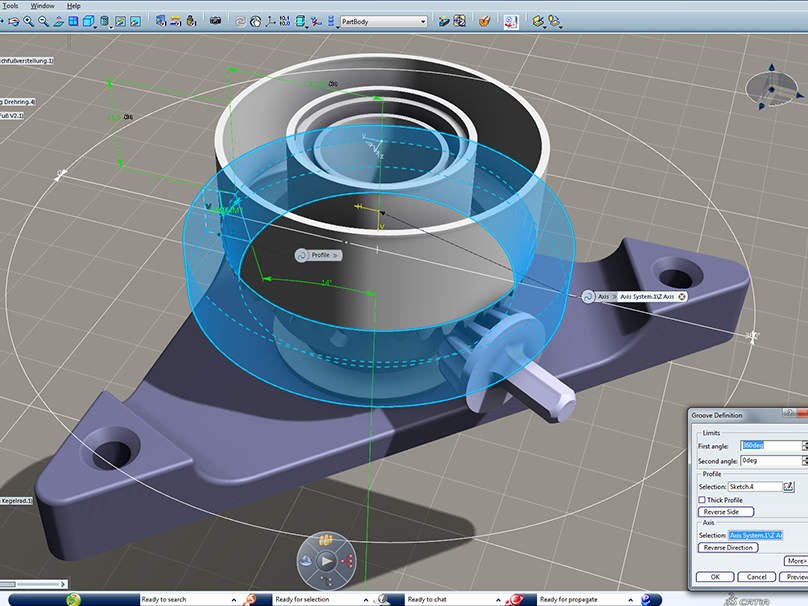The height and width of the screenshot is (606, 808).
Task: Click the Profile badge in the viewport
Action: [319, 255]
